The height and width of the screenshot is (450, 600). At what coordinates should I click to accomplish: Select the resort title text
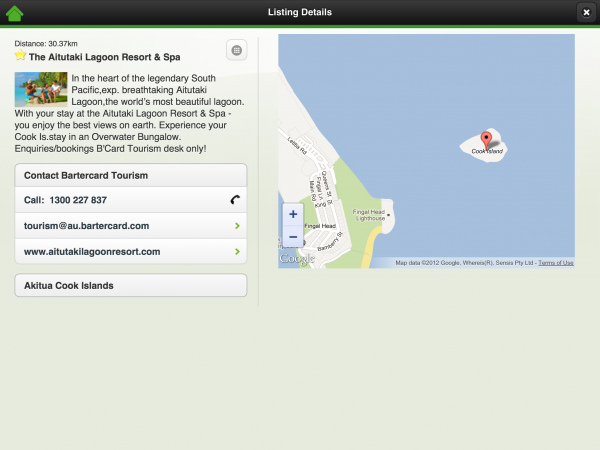click(104, 57)
